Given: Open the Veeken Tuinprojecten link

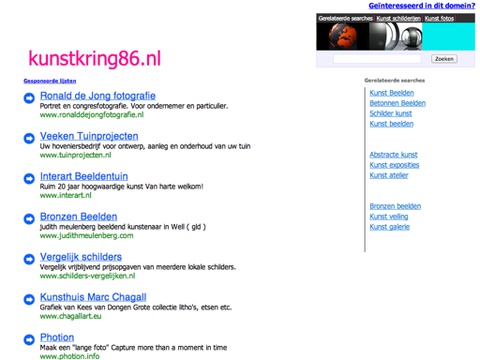Looking at the screenshot, I should 89,136.
